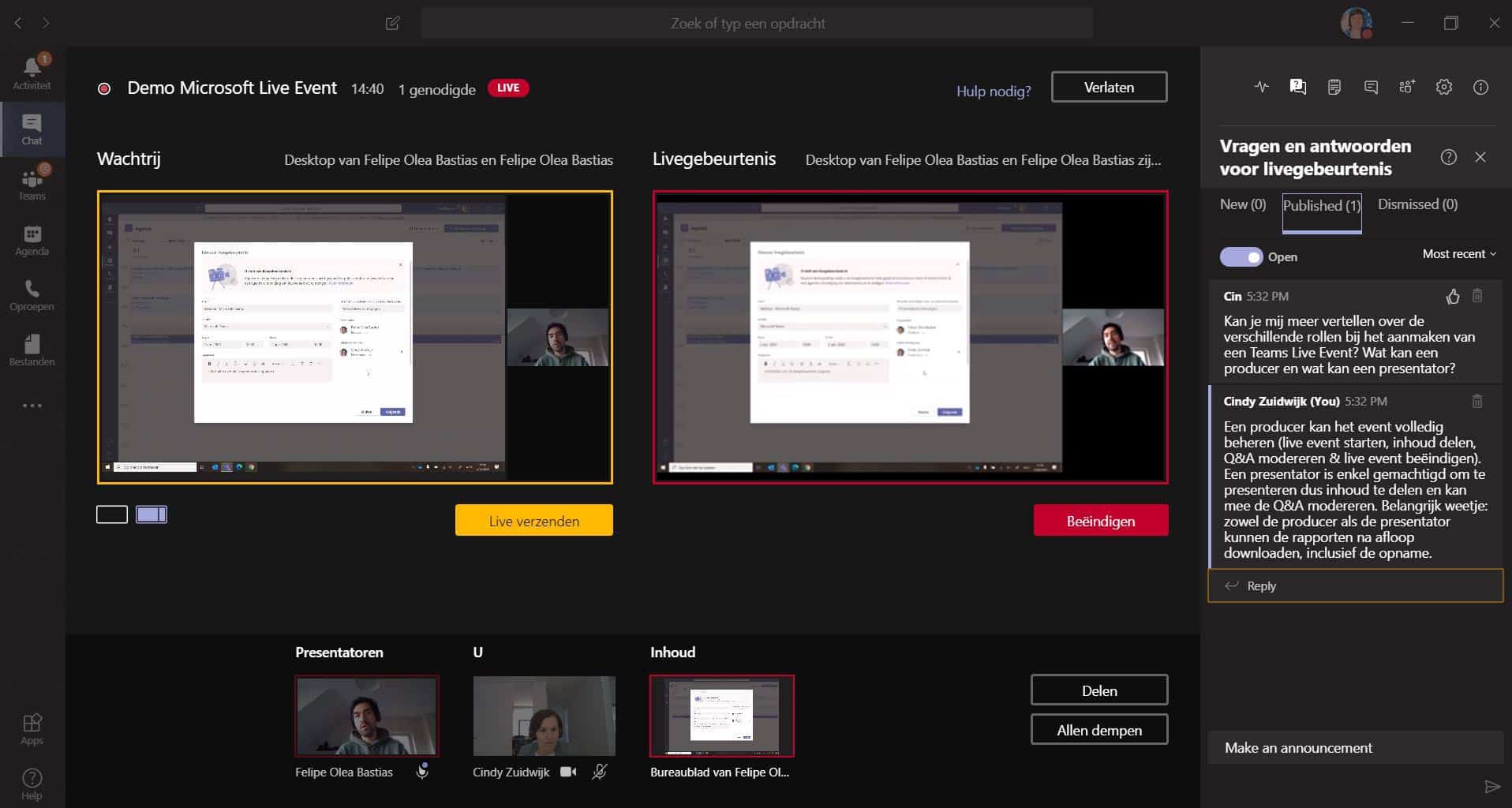
Task: Click the red LIVE status badge
Action: pyautogui.click(x=508, y=88)
